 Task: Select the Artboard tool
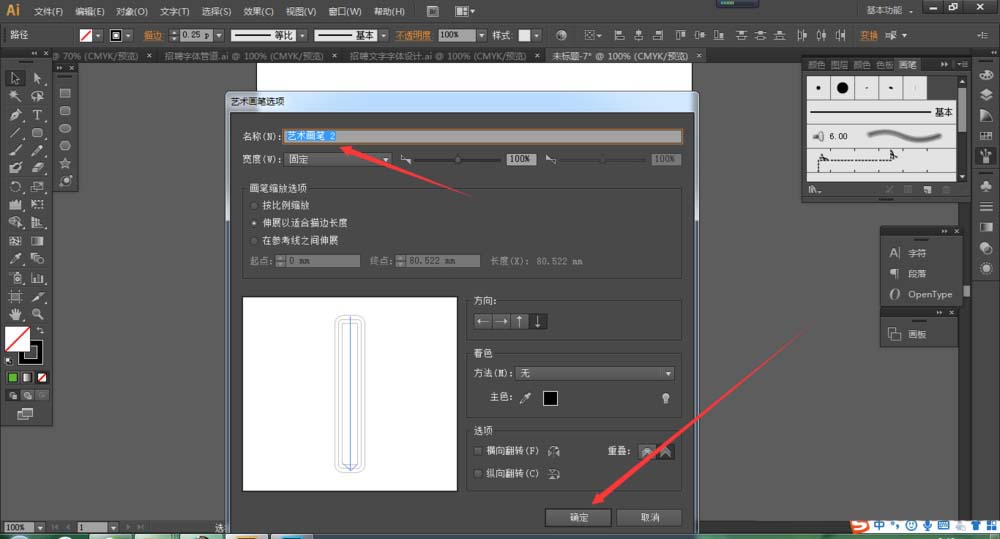point(15,297)
